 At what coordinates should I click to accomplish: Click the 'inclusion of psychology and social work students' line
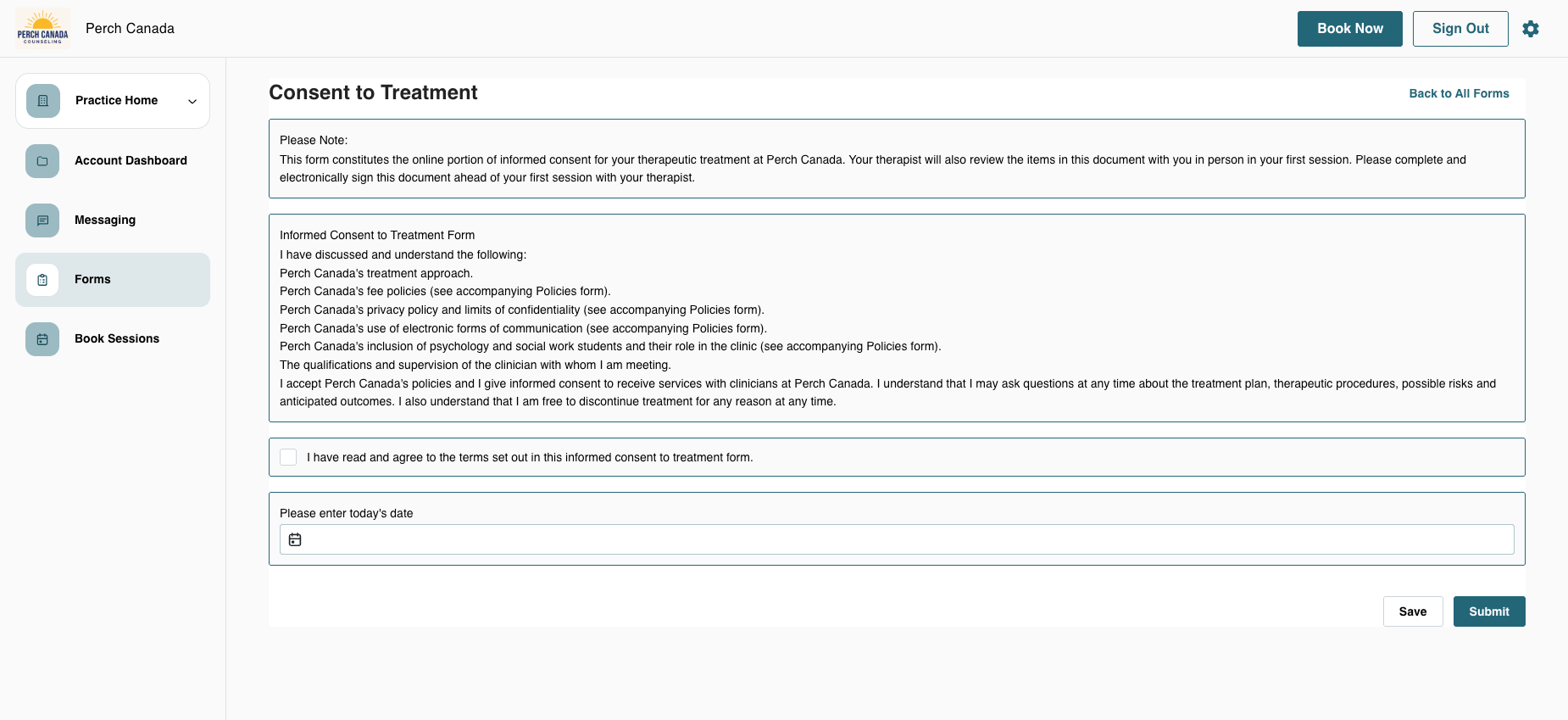[610, 347]
